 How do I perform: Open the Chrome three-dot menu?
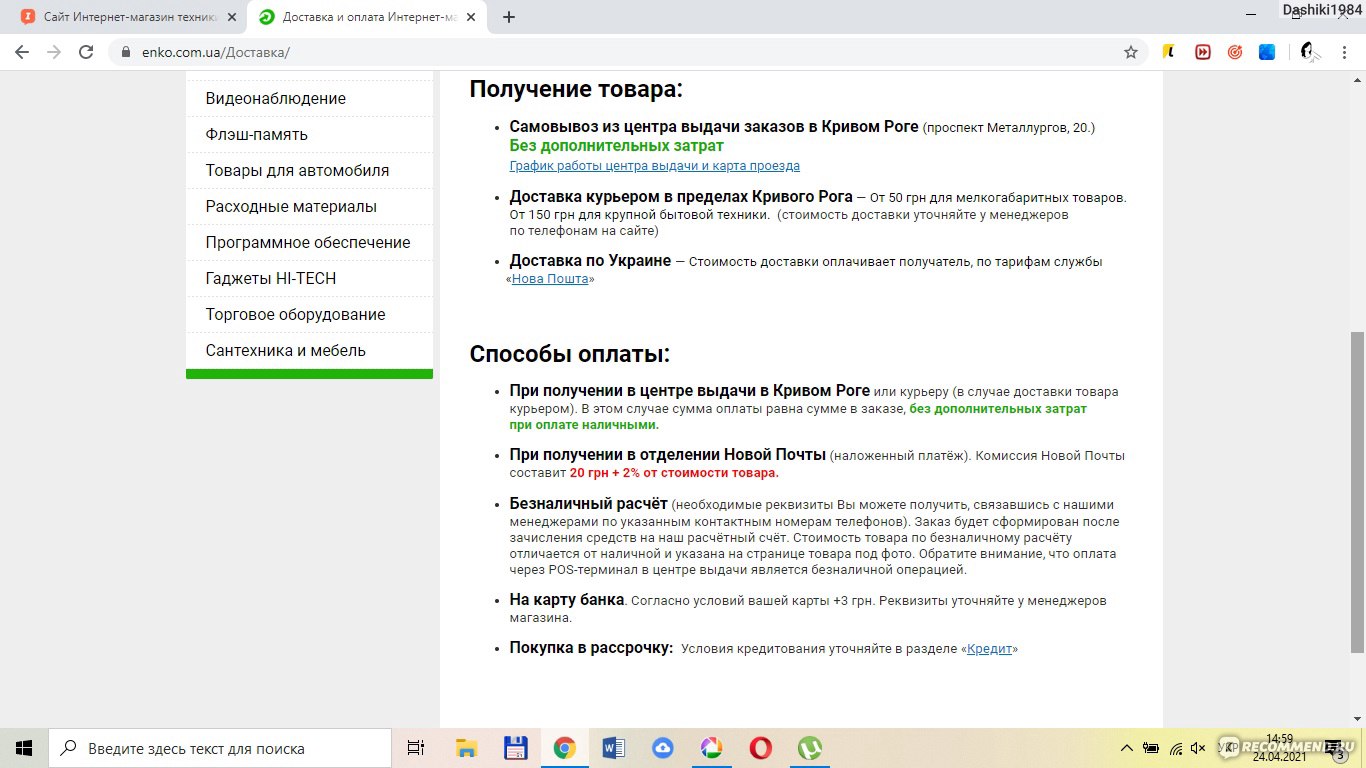(1344, 52)
